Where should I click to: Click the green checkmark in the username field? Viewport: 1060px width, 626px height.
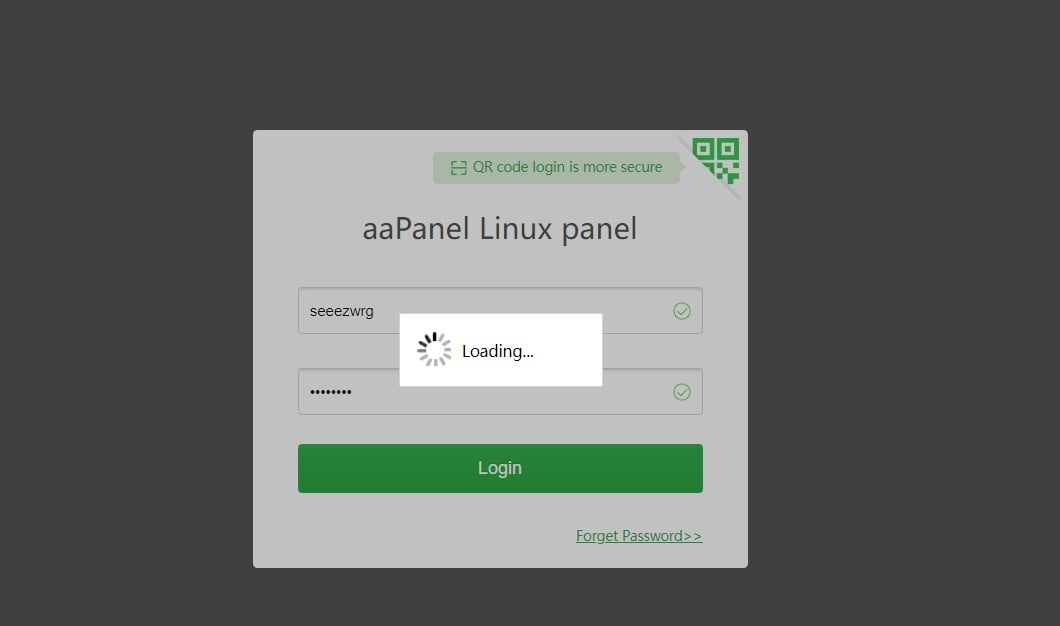[681, 311]
